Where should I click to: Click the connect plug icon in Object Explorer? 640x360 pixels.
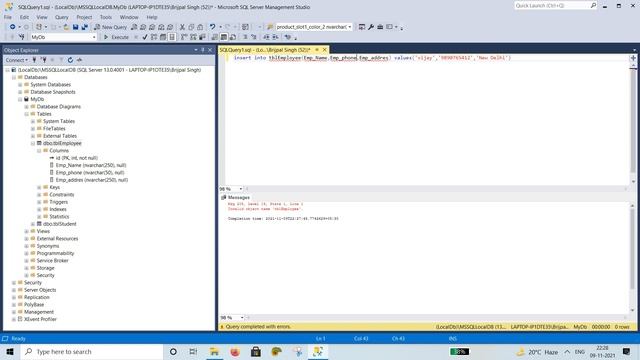[34, 60]
